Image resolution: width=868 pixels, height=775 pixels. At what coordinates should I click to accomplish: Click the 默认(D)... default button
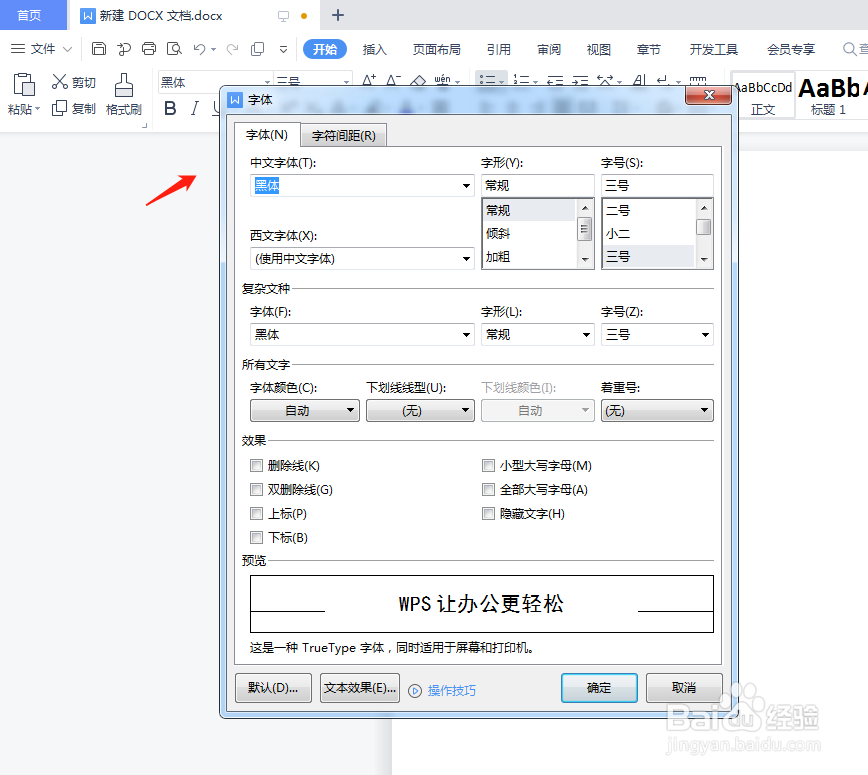(x=273, y=688)
